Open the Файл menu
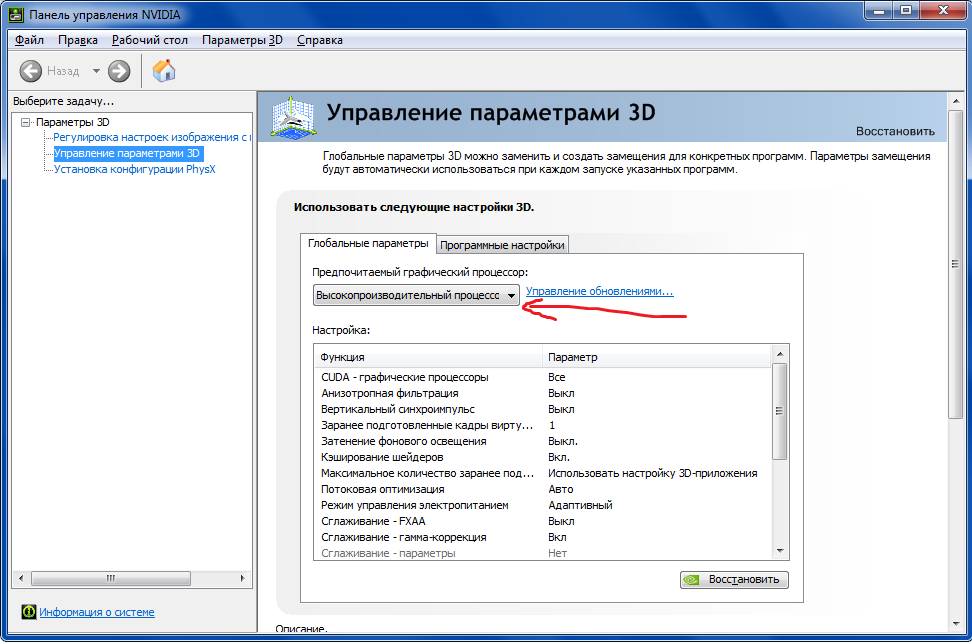The width and height of the screenshot is (972, 644). [30, 40]
